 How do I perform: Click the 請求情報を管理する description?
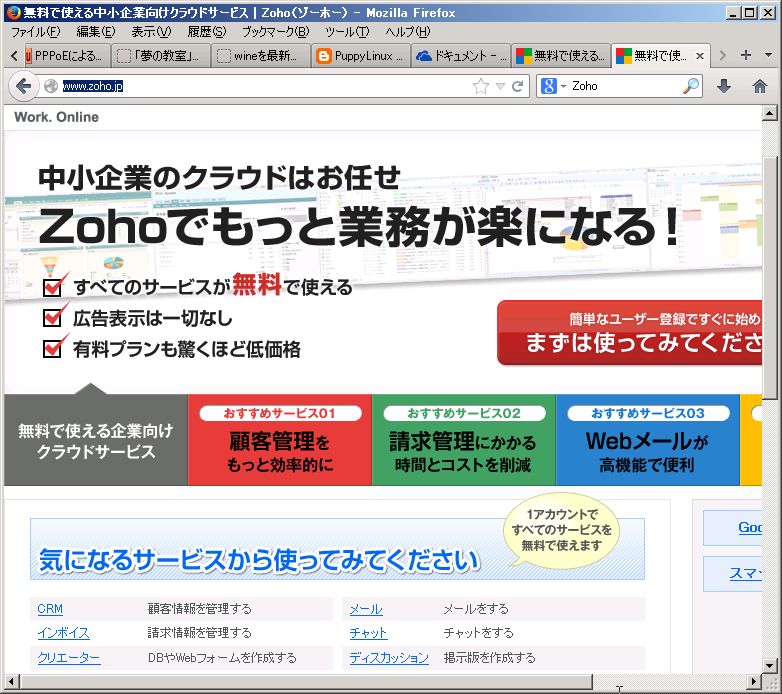coord(199,633)
